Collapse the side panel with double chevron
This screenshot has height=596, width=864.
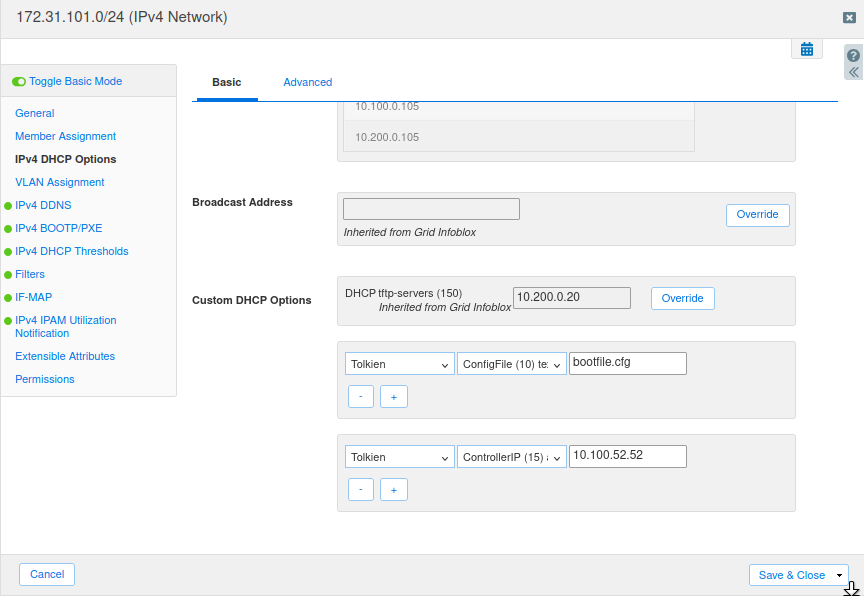click(x=853, y=72)
